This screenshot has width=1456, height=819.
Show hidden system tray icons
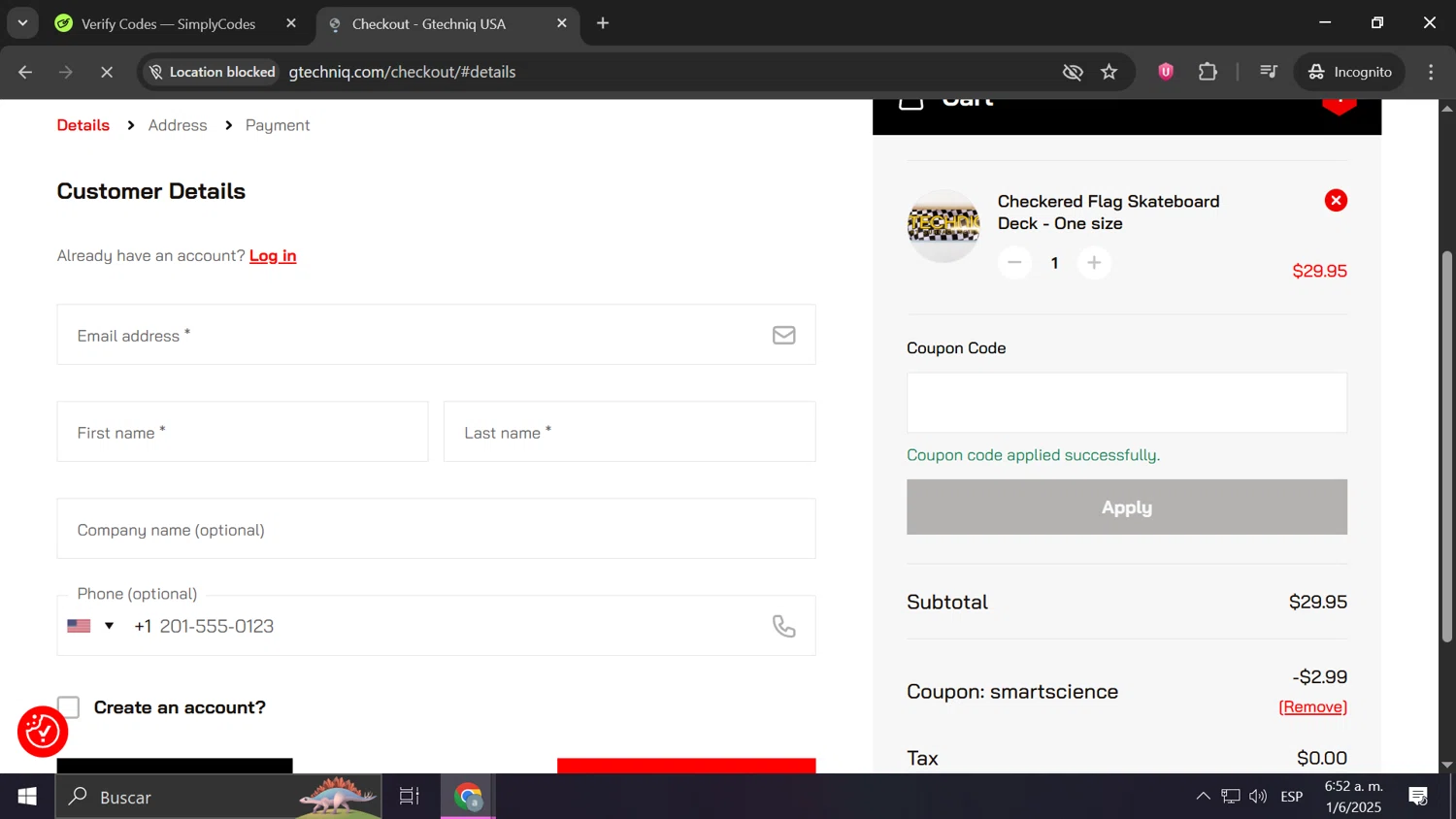(1203, 797)
